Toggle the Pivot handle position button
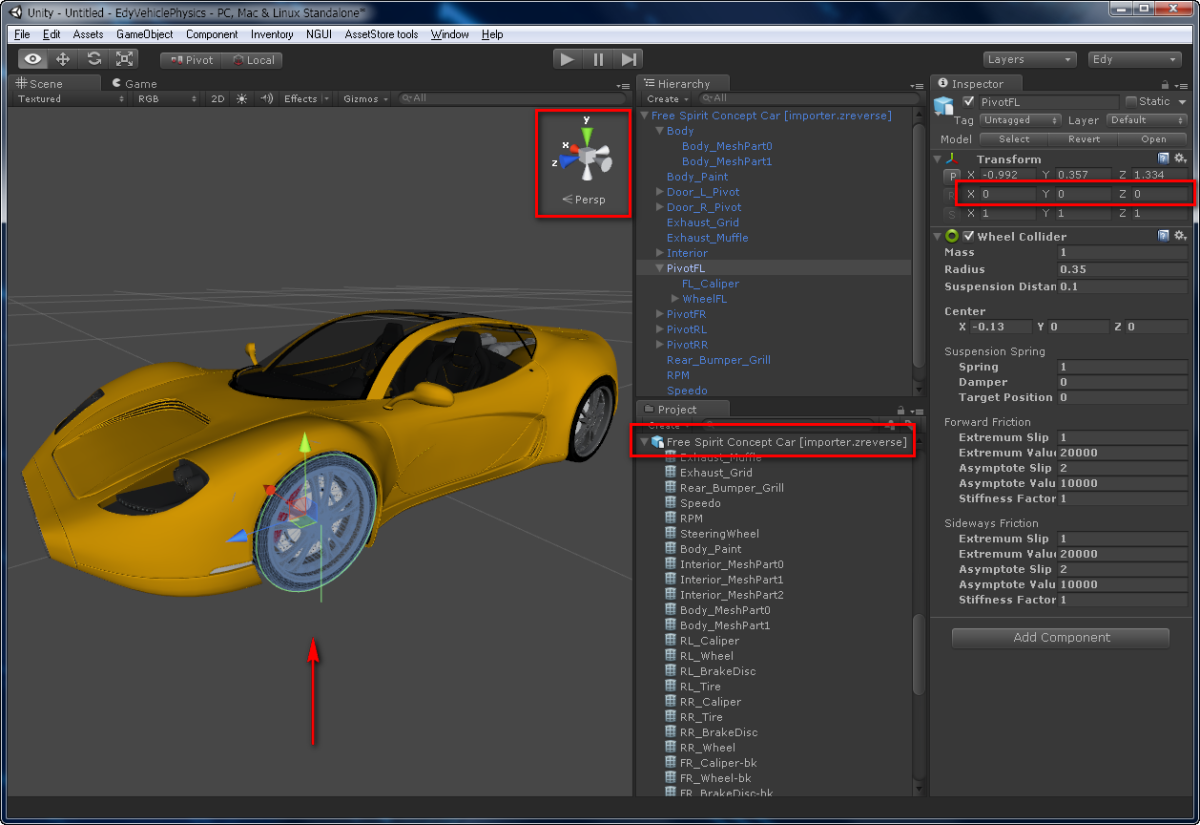 tap(191, 60)
